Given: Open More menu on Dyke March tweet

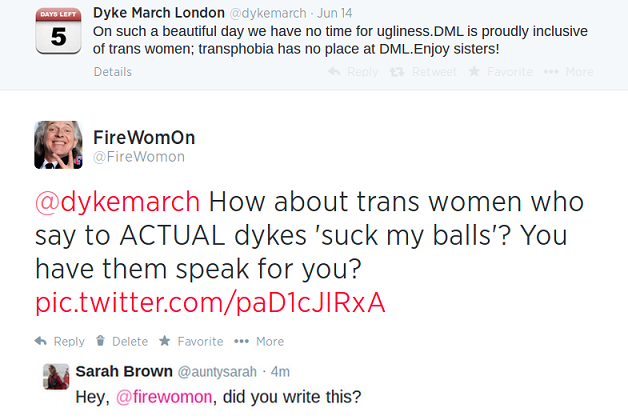Looking at the screenshot, I should click(572, 72).
